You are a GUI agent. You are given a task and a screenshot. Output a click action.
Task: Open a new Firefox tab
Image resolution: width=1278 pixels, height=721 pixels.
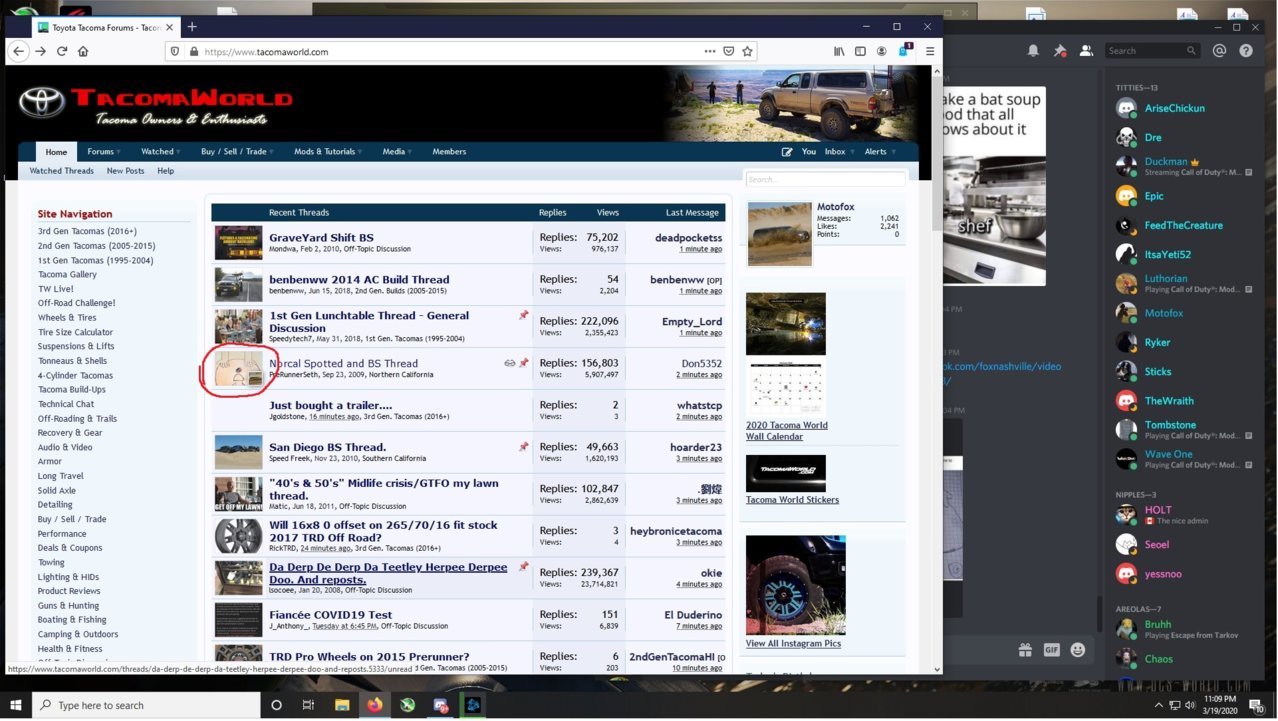[x=192, y=27]
